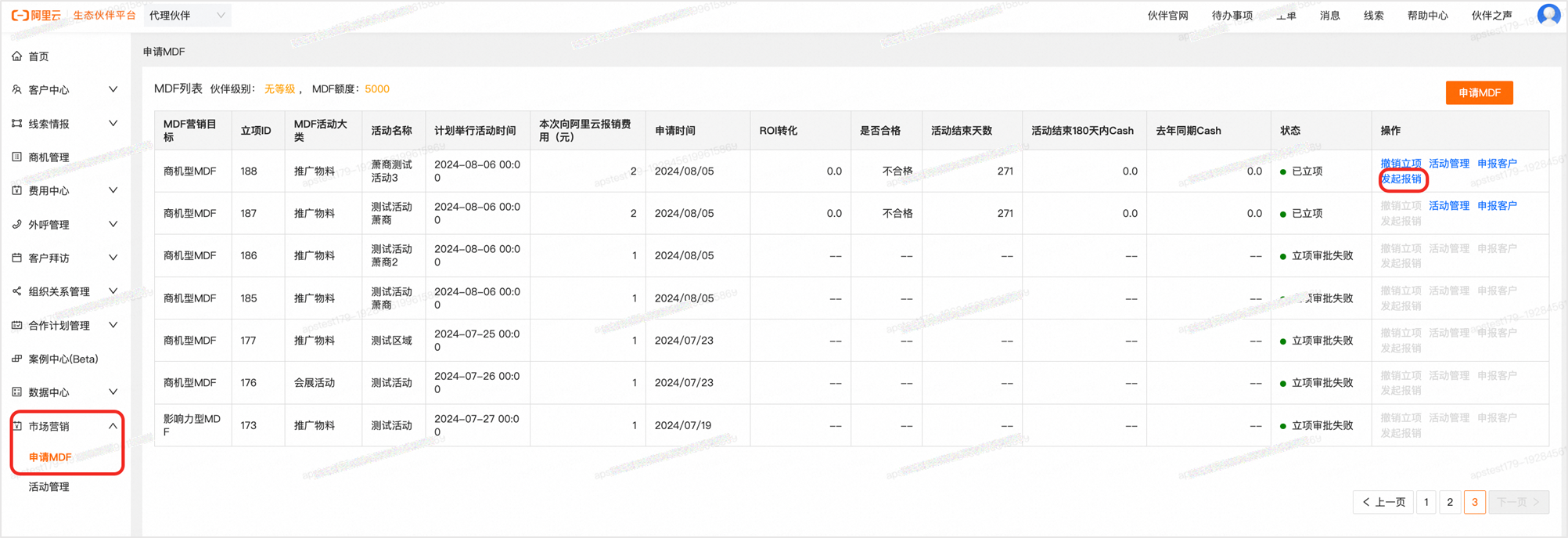Click the 线索情报 sidebar icon
1568x538 pixels.
click(x=17, y=124)
